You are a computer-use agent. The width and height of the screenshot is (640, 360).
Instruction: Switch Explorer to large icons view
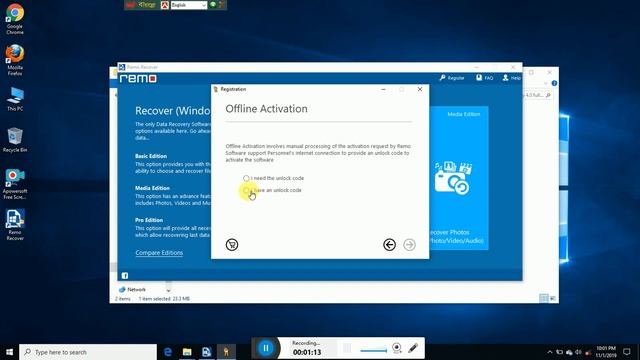tap(553, 298)
